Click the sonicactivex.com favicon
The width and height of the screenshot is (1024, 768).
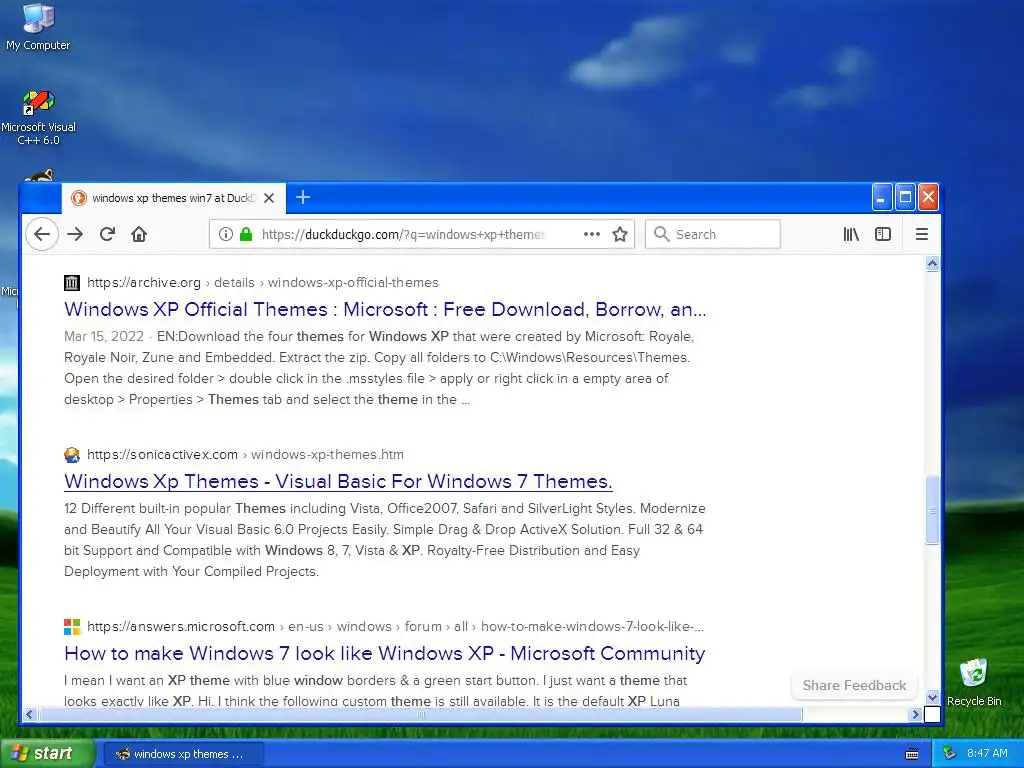72,455
